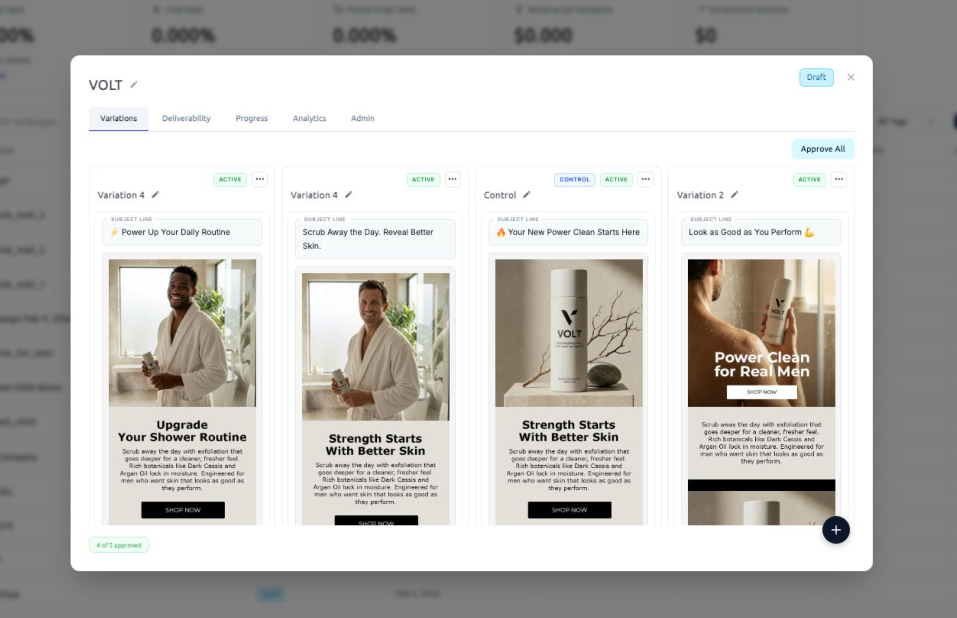Open the Analytics tab
Viewport: 957px width, 618px height.
(x=309, y=118)
